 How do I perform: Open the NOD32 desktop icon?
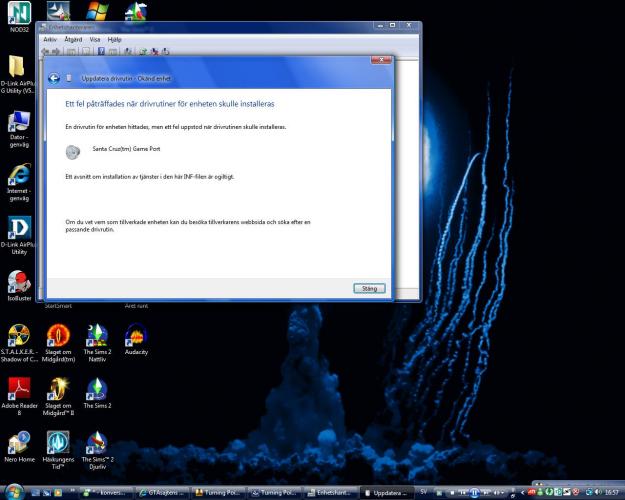(x=18, y=16)
